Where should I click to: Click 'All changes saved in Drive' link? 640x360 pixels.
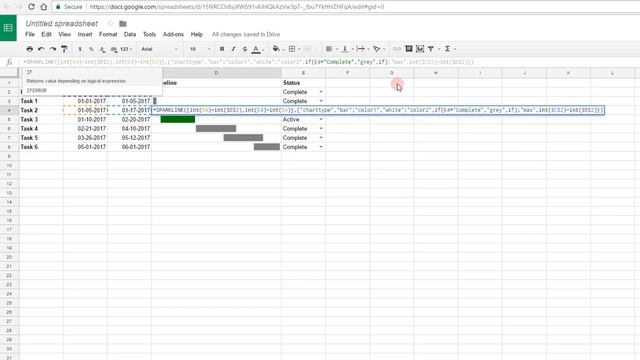point(246,34)
